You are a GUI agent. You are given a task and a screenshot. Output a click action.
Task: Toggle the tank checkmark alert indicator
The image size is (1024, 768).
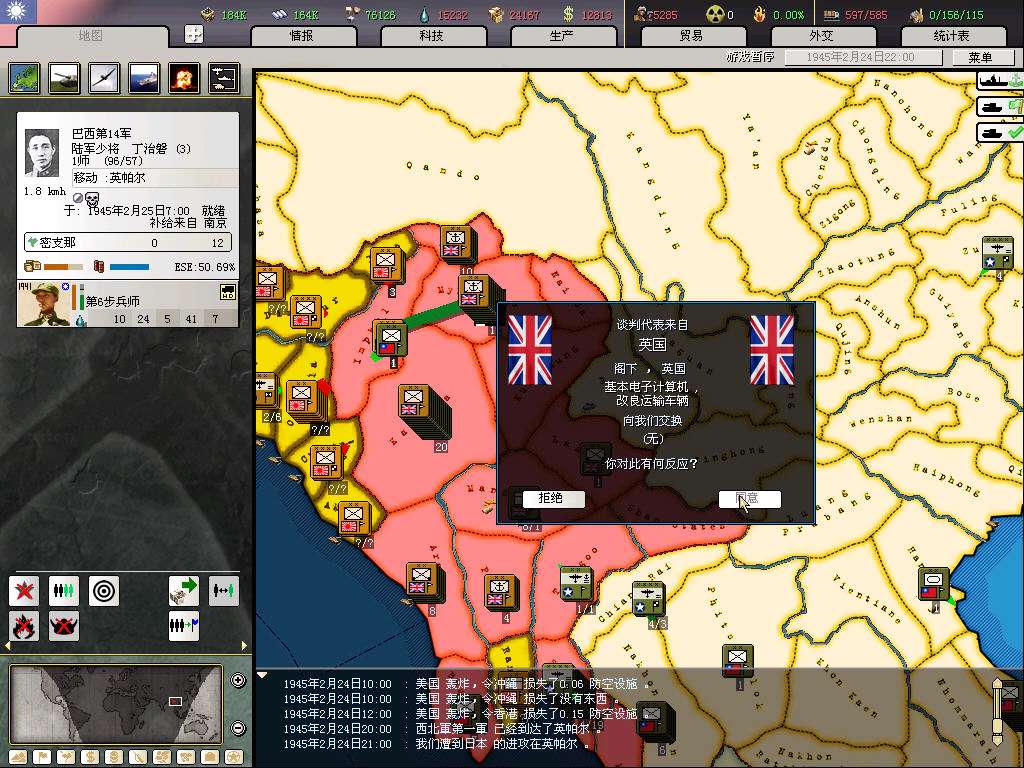coord(1000,132)
